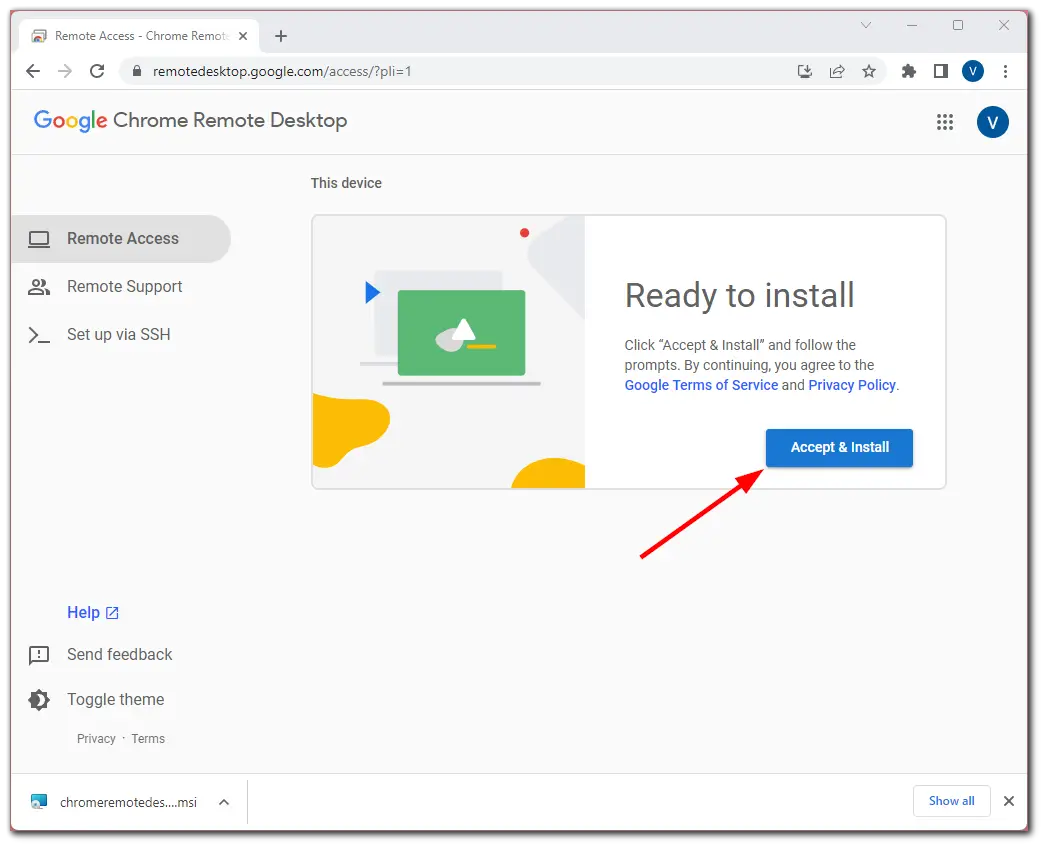Click inside the address bar
The width and height of the screenshot is (1046, 849).
coord(400,71)
